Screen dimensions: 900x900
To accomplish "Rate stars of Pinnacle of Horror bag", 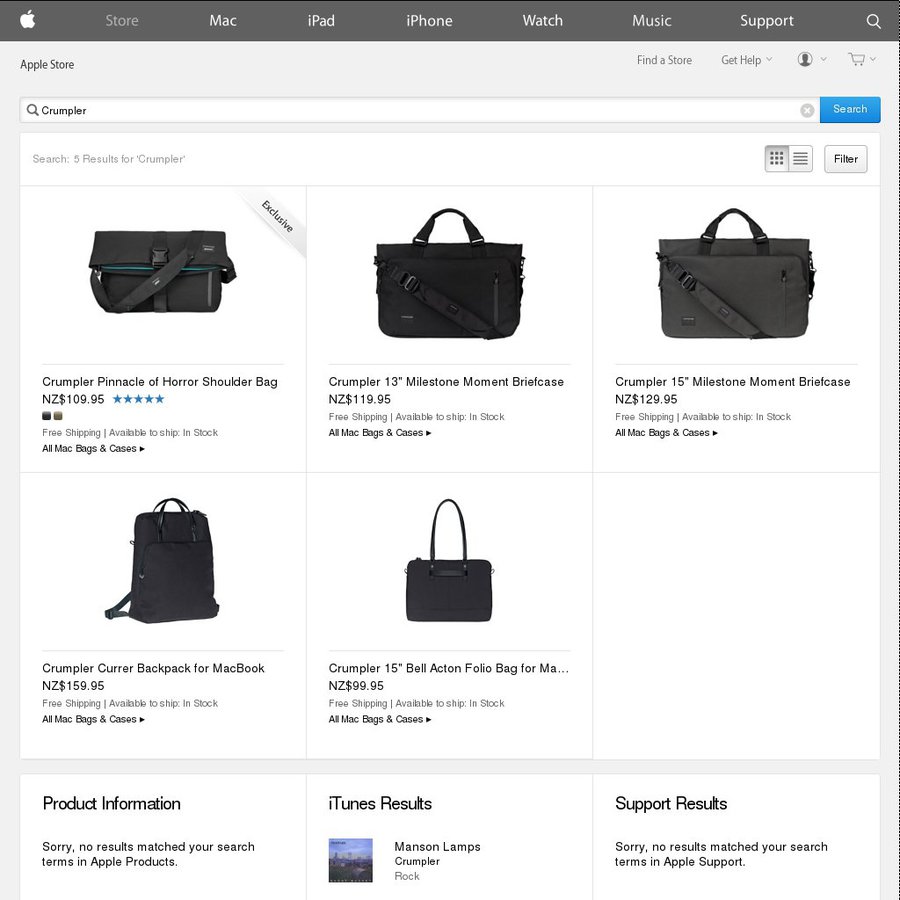I will (138, 399).
